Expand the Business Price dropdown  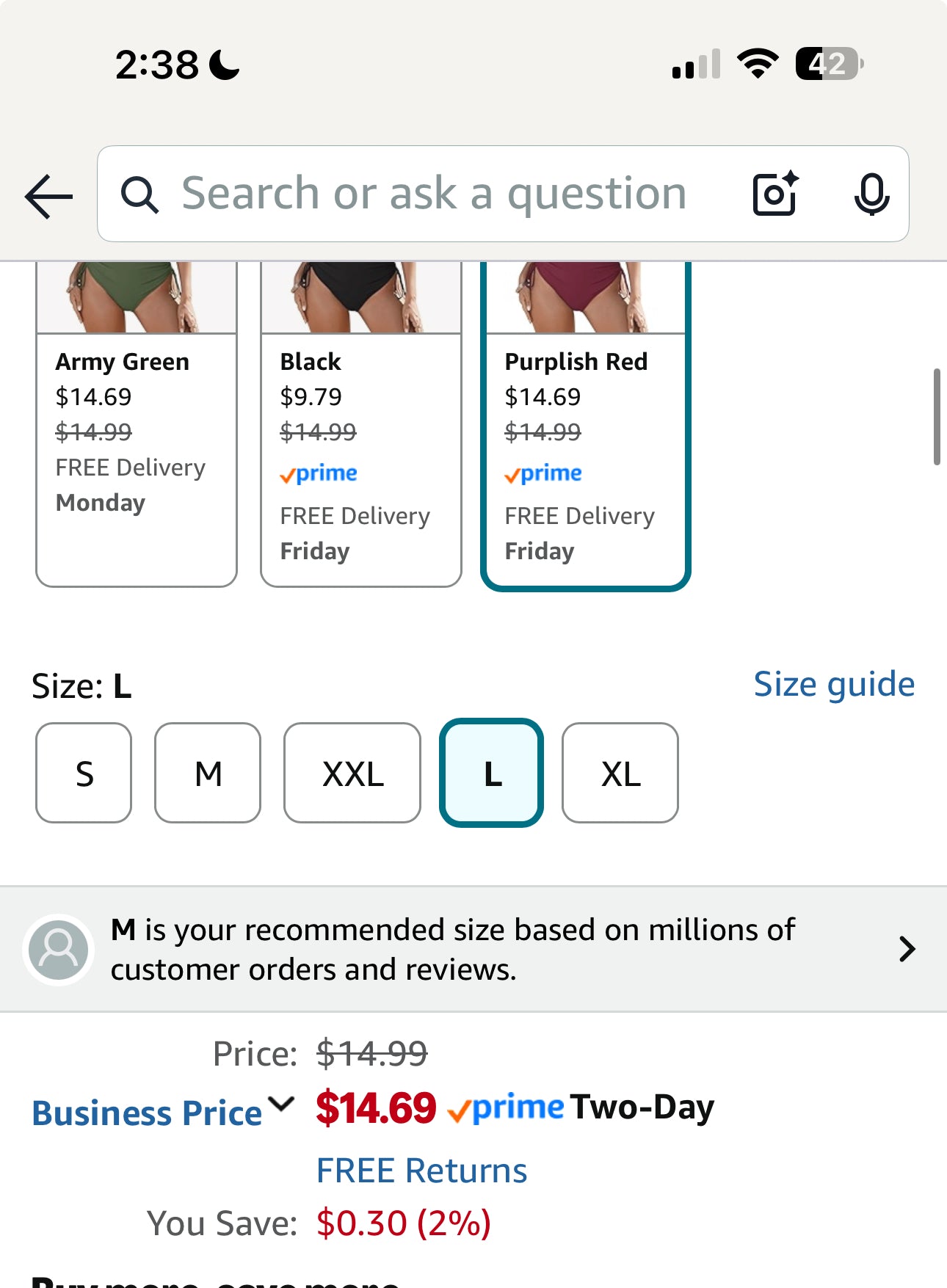(x=281, y=1104)
